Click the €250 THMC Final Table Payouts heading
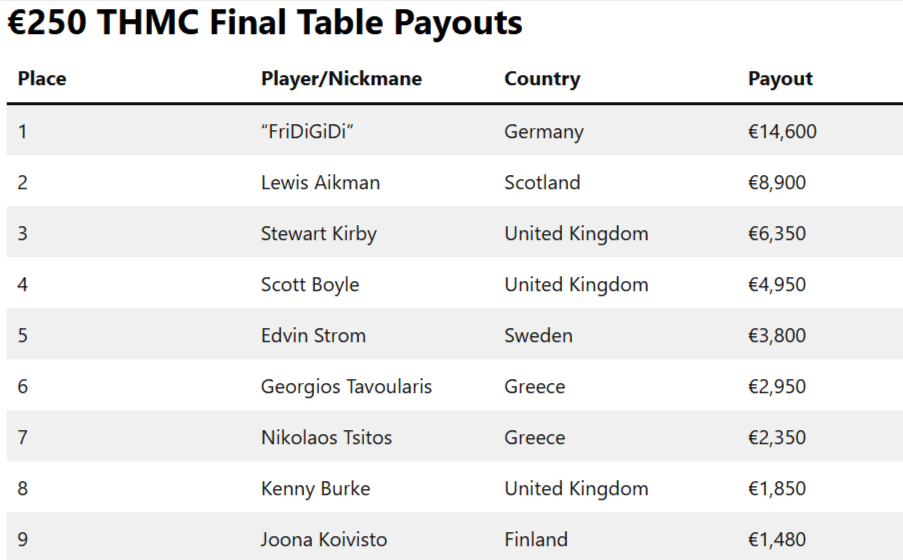903x560 pixels. tap(265, 23)
